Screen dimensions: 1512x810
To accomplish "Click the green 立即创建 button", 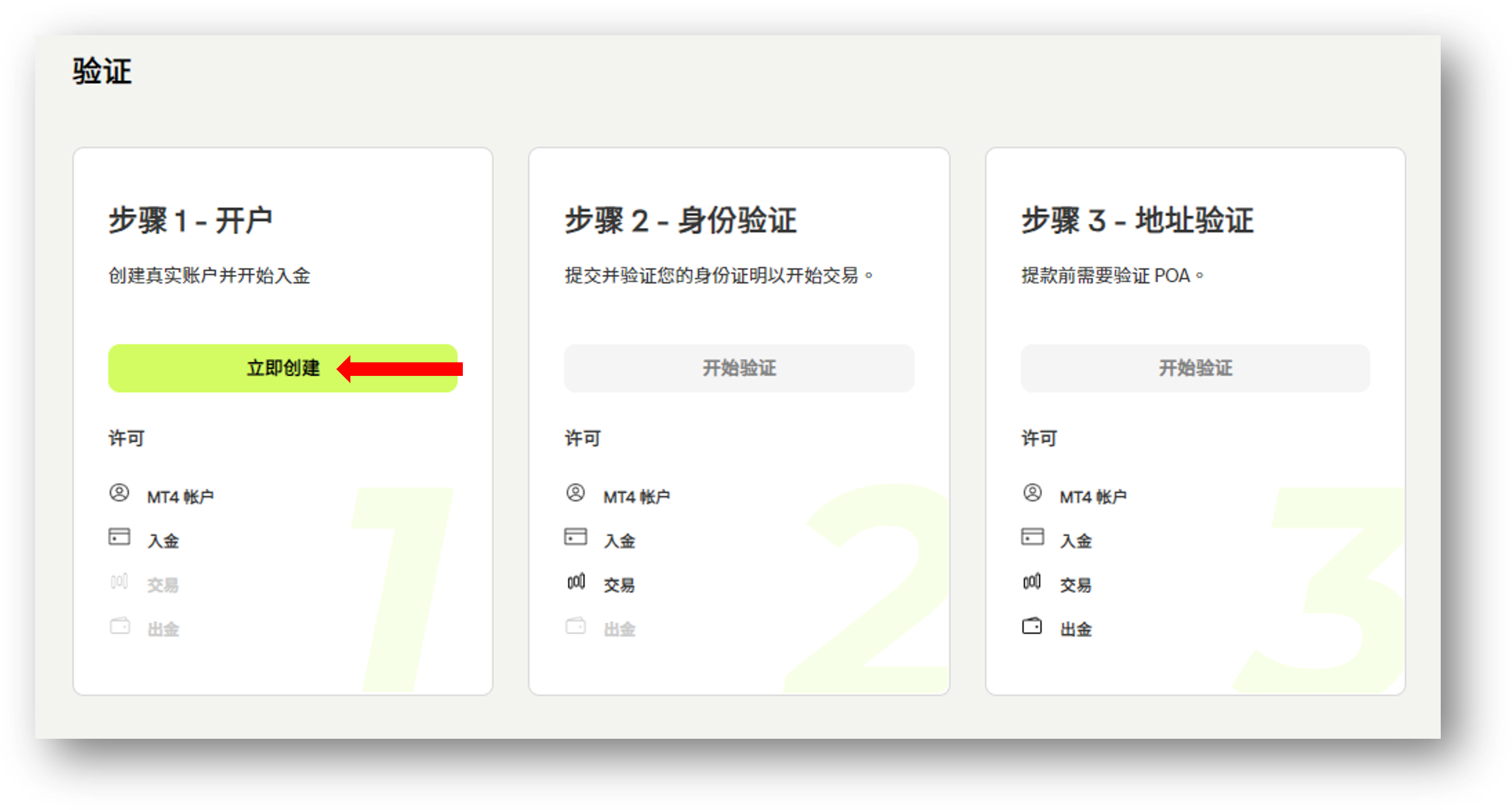I will [x=282, y=368].
